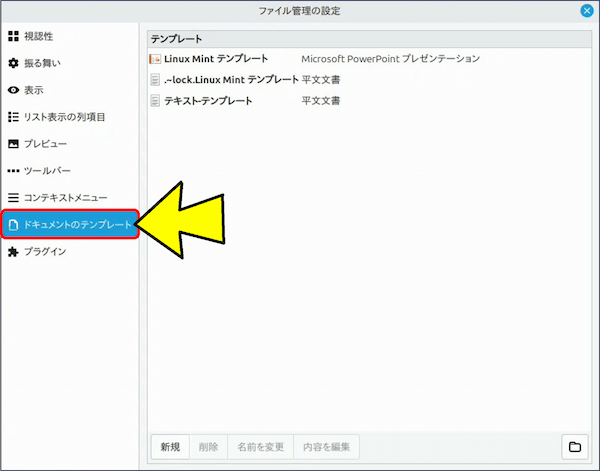The image size is (600, 471).
Task: Click the Microsoft PowerPoint プレゼンテーション type text
Action: coord(390,59)
